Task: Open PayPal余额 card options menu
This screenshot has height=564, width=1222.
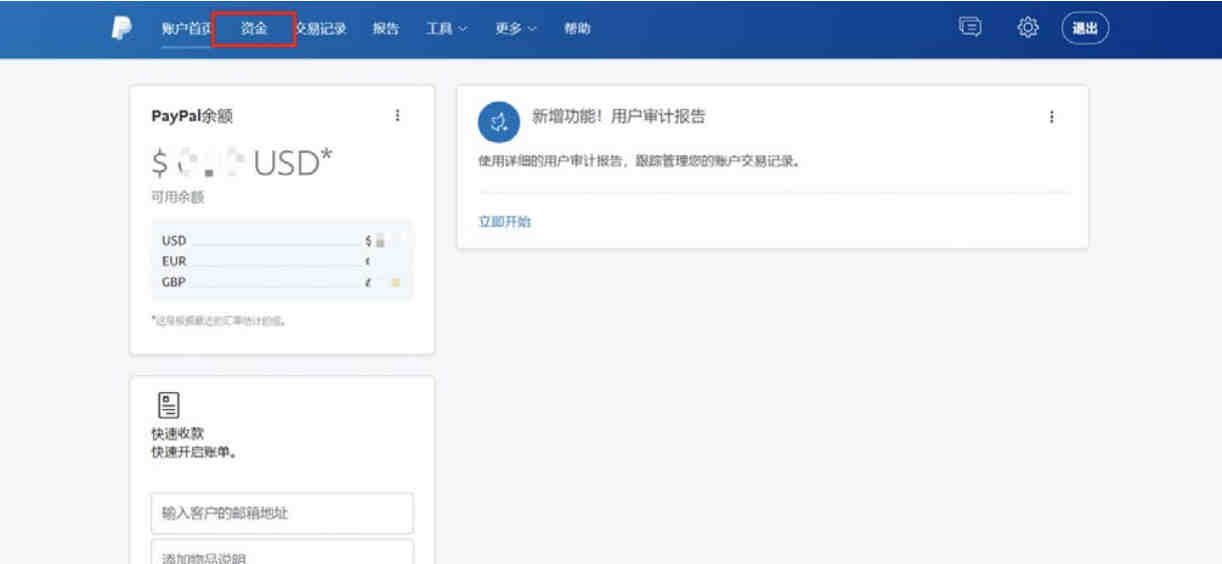Action: (397, 116)
